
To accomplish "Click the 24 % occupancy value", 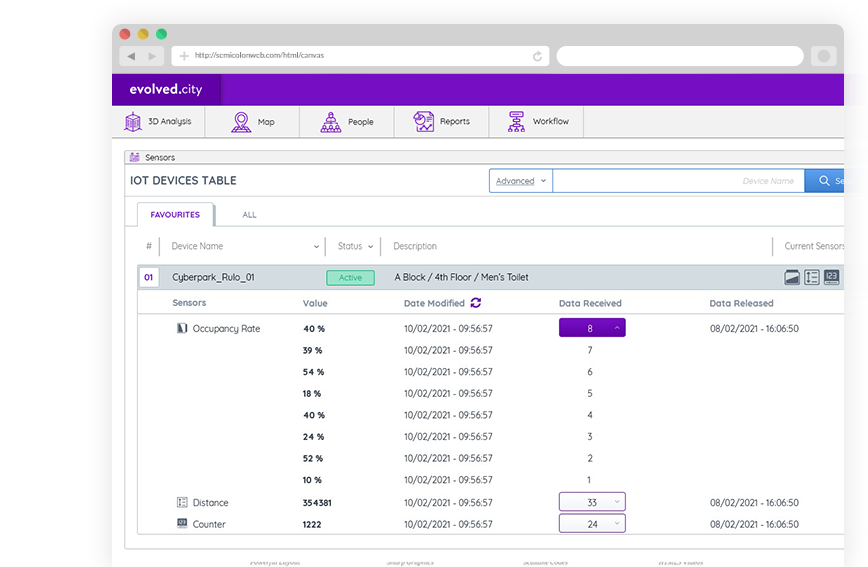I will [313, 436].
